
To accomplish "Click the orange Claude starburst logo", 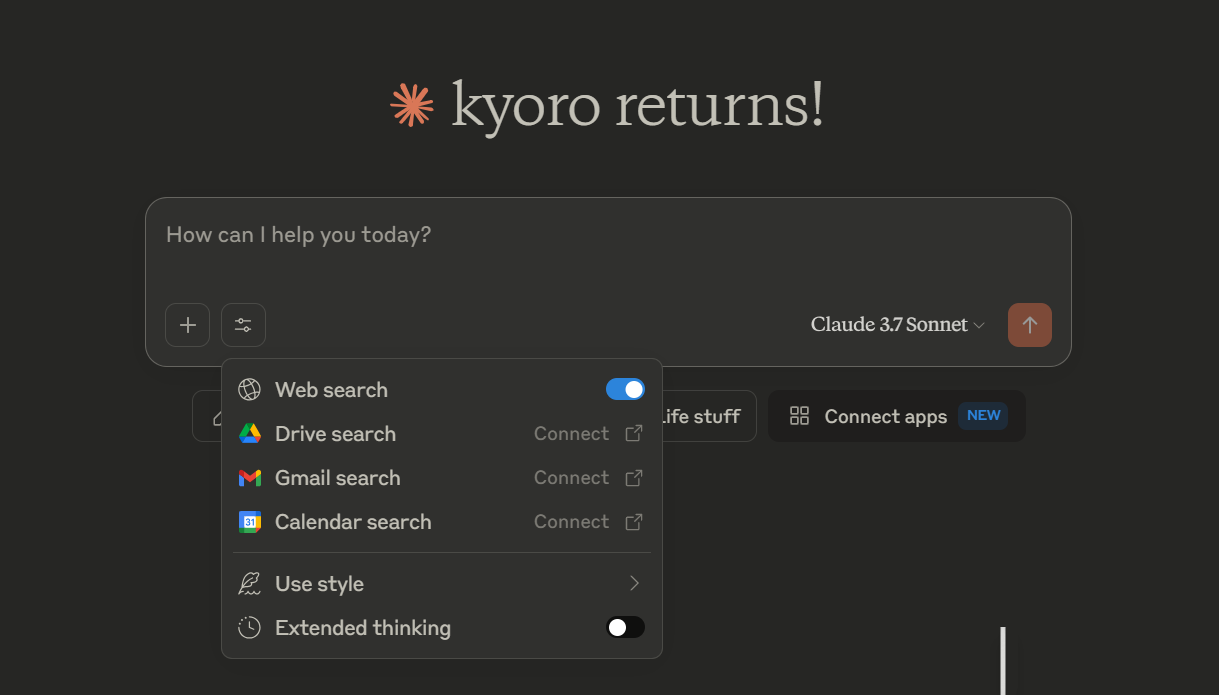I will pos(412,105).
